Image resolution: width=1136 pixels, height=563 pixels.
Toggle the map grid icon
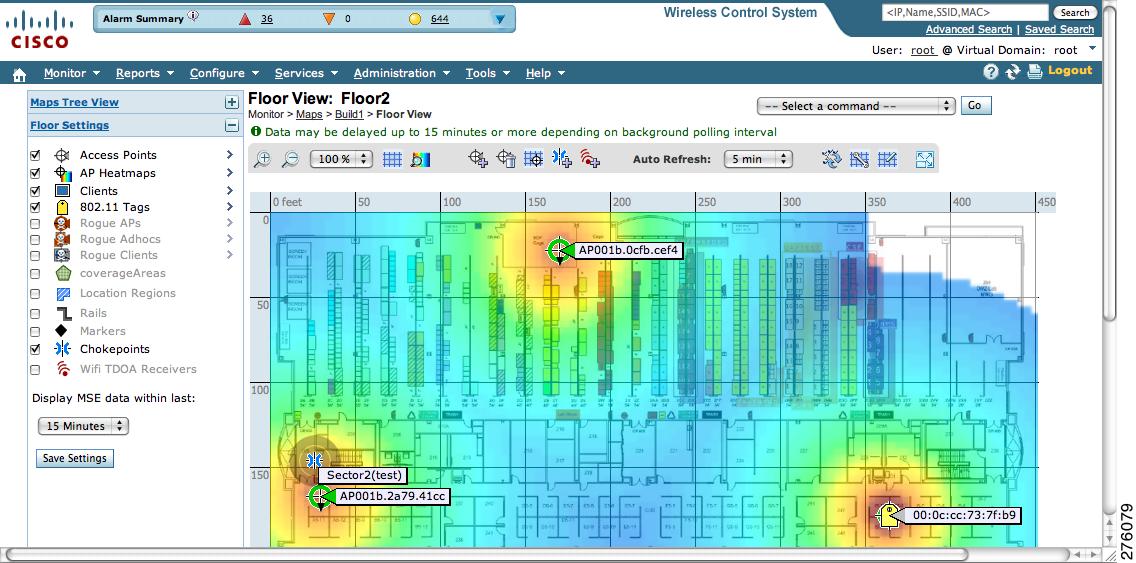(x=392, y=159)
